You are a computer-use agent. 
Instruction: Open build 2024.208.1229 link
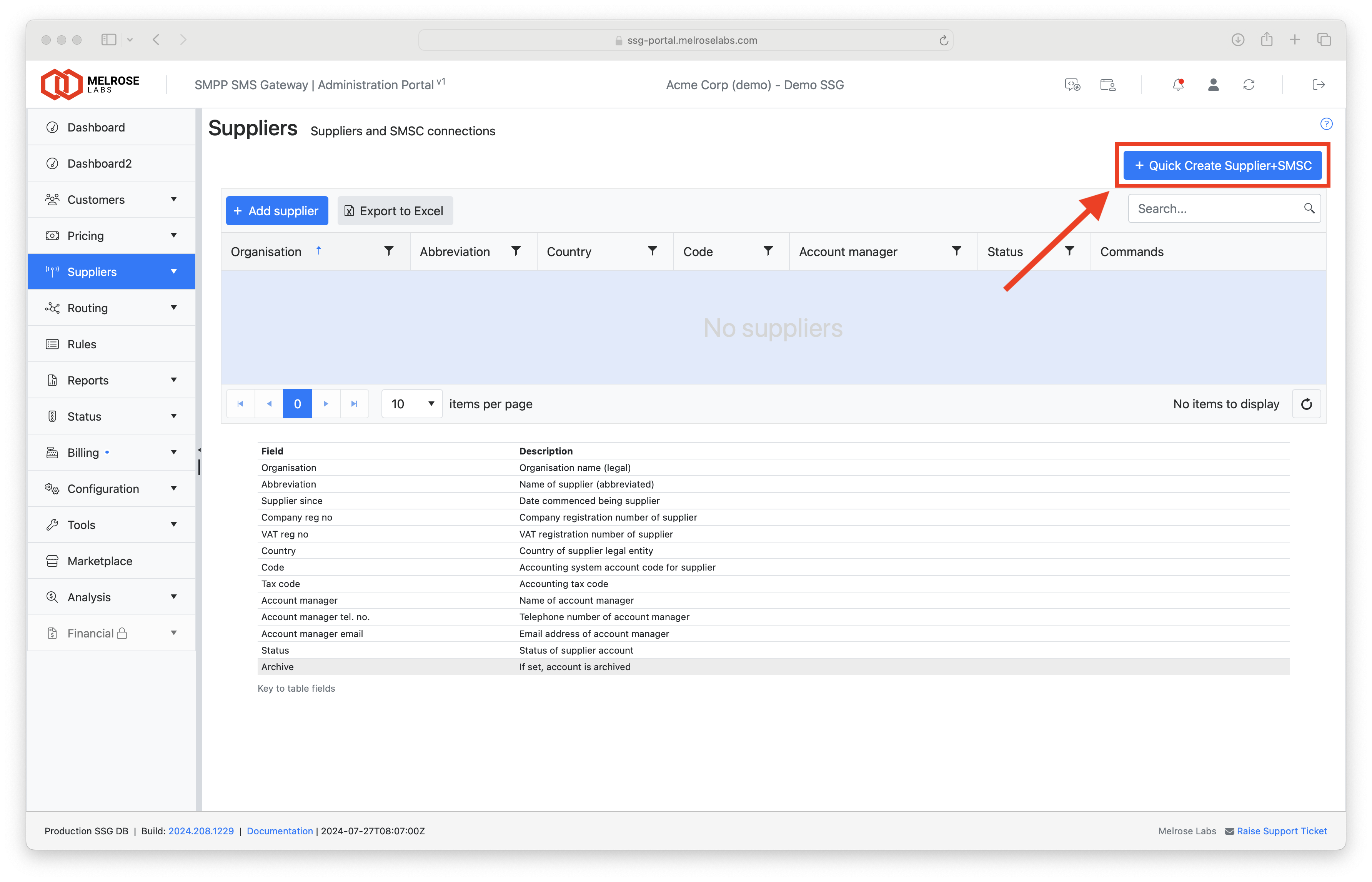click(201, 831)
